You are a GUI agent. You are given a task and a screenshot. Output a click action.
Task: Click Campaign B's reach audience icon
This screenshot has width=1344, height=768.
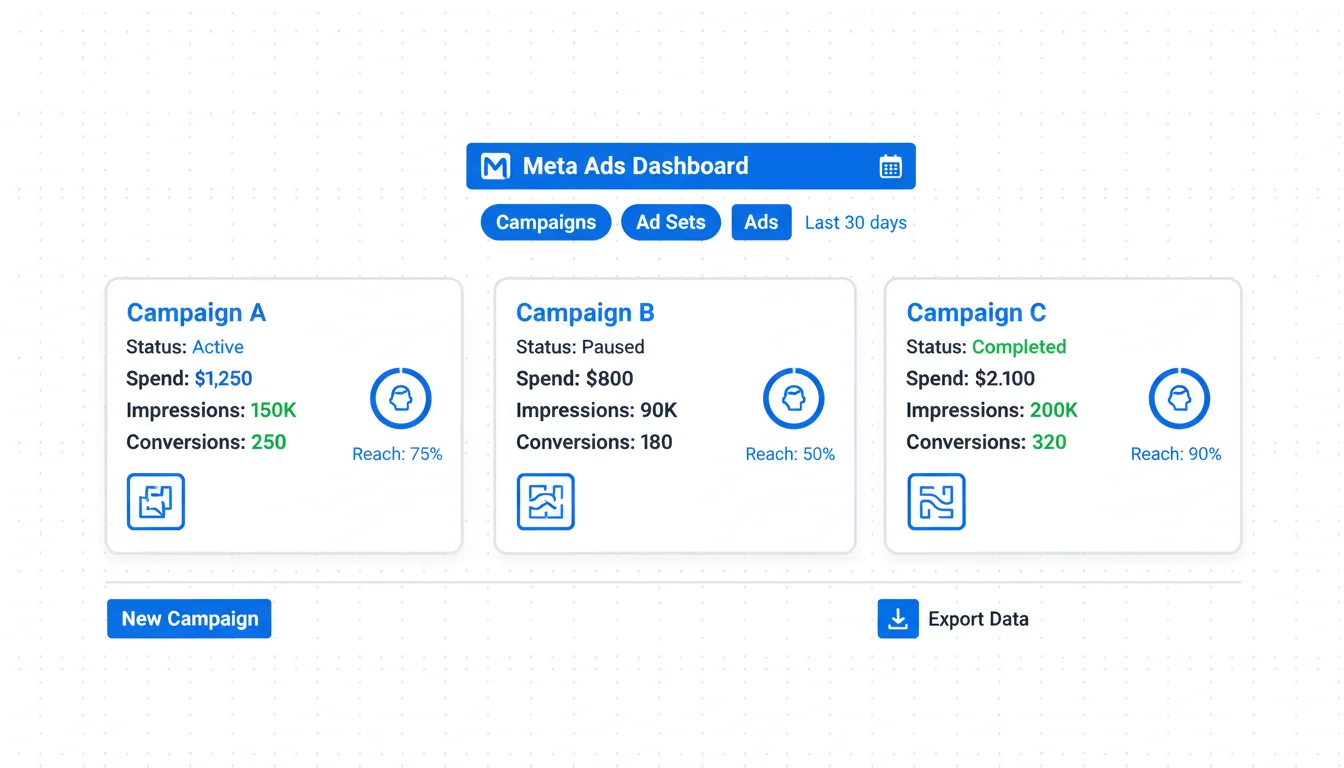[x=793, y=398]
